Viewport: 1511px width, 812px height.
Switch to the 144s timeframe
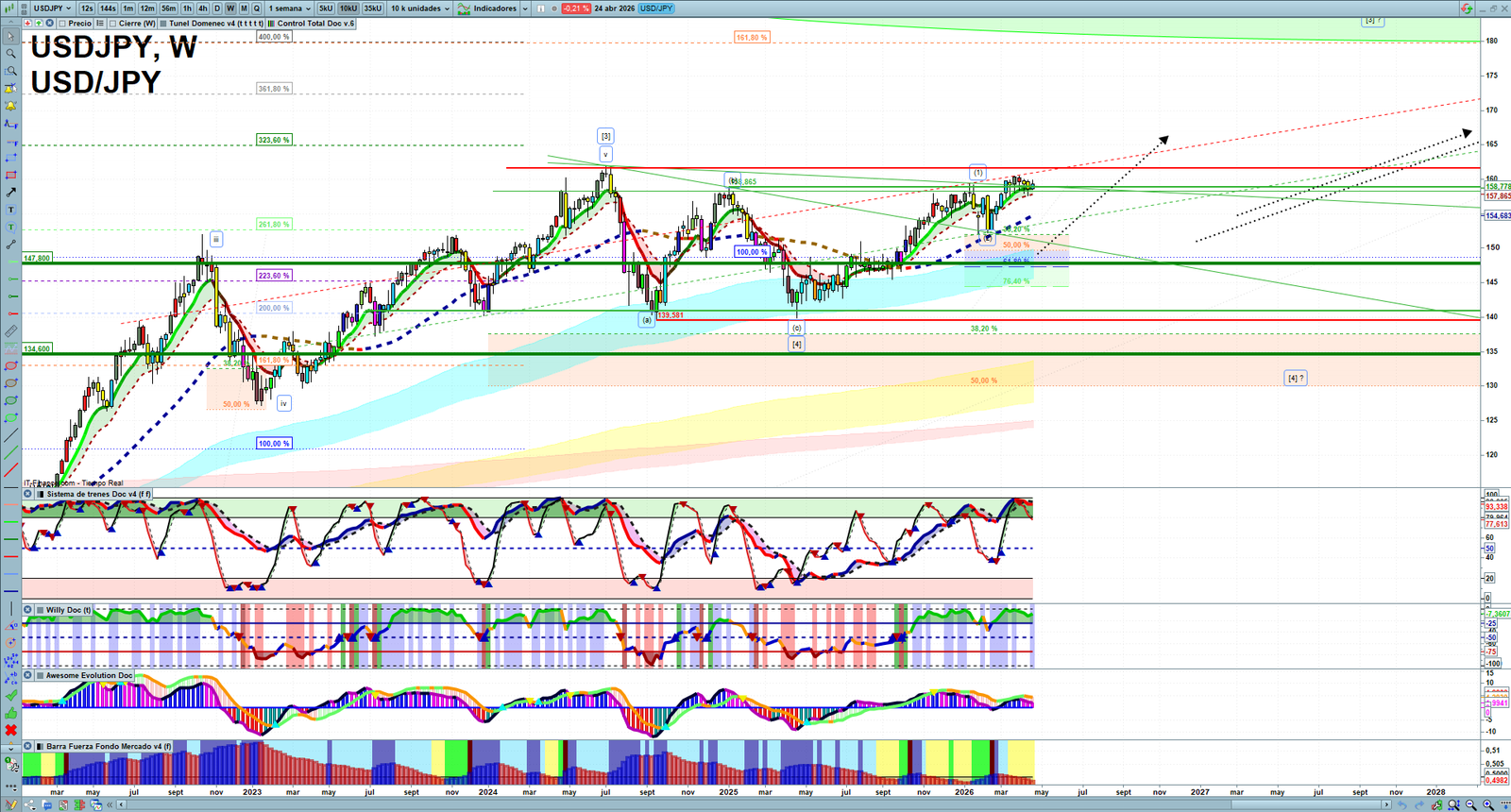tap(108, 8)
